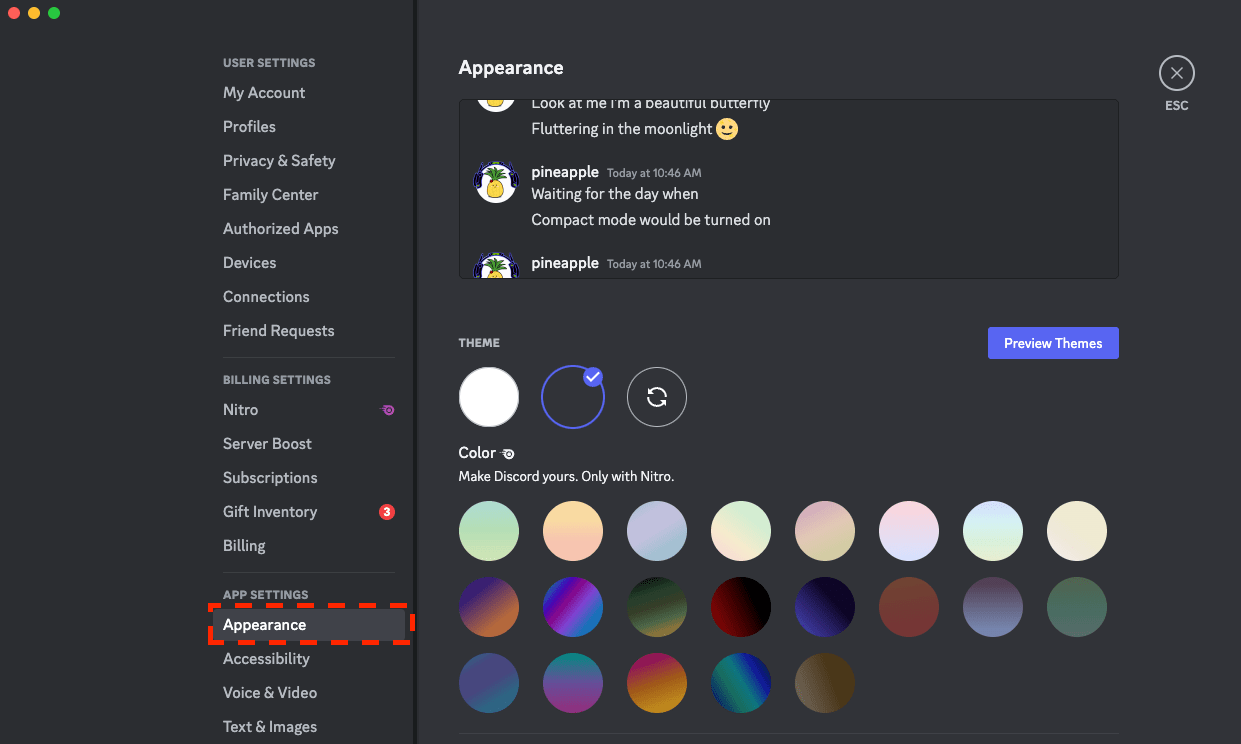Screen dimensions: 1241x744
Task: Select Appearance in app settings
Action: pos(309,625)
